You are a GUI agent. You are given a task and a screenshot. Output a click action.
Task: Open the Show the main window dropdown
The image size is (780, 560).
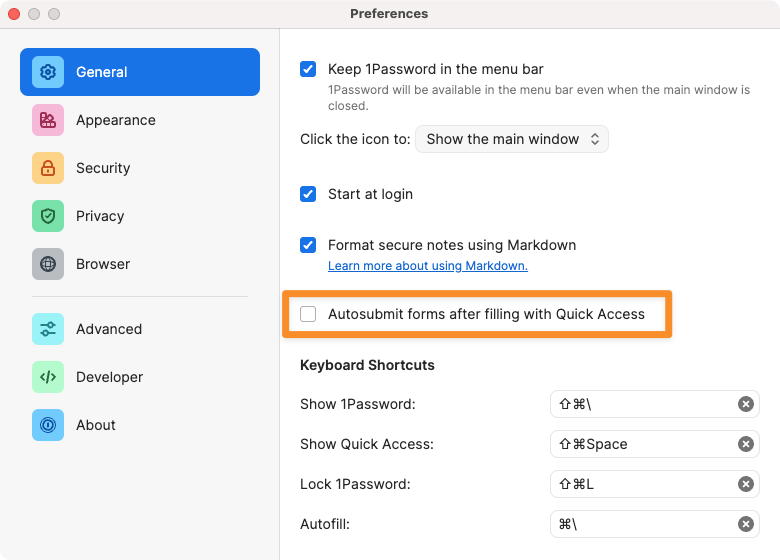point(512,139)
